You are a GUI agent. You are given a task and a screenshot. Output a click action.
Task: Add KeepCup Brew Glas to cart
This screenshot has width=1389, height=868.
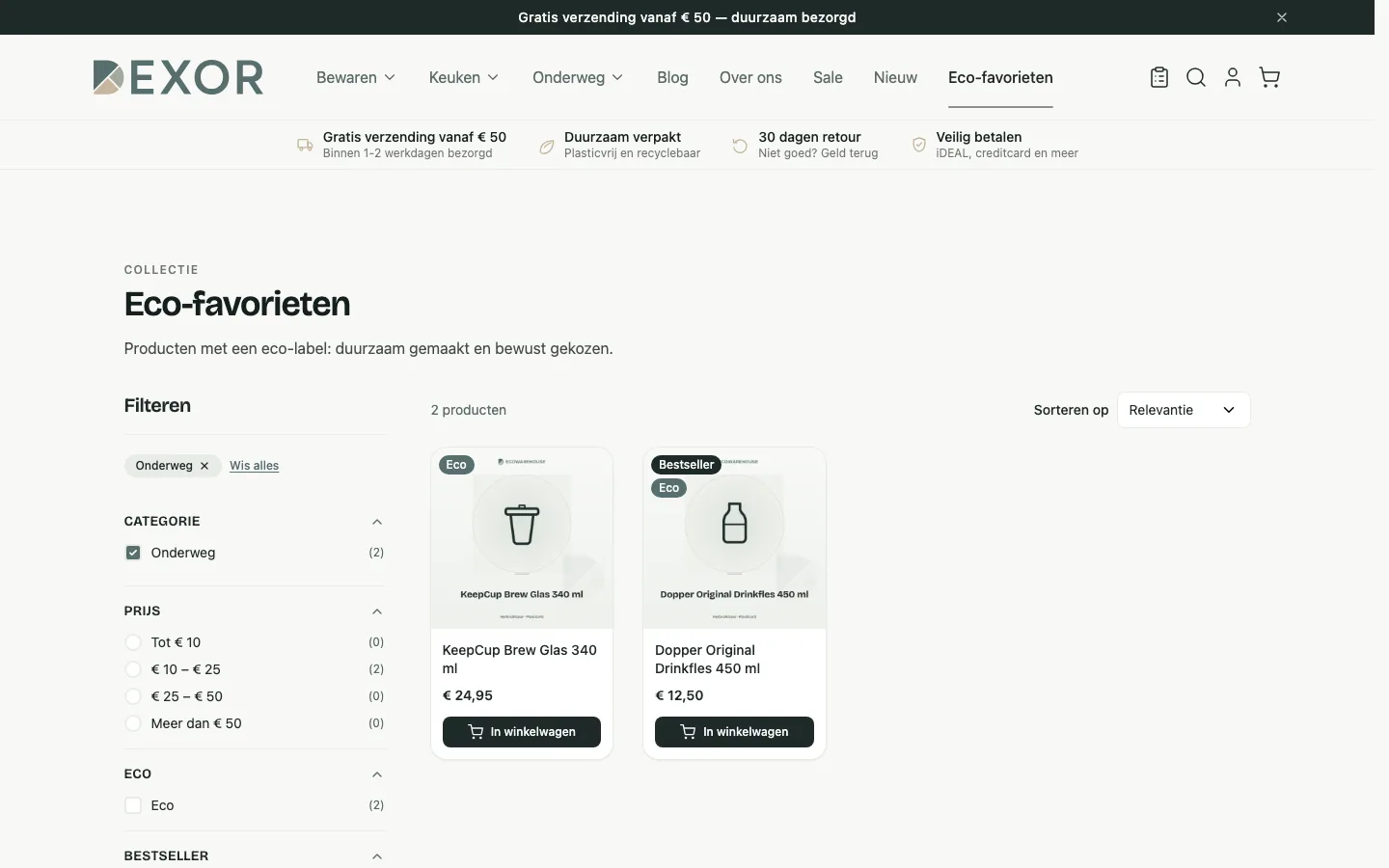[x=522, y=732]
